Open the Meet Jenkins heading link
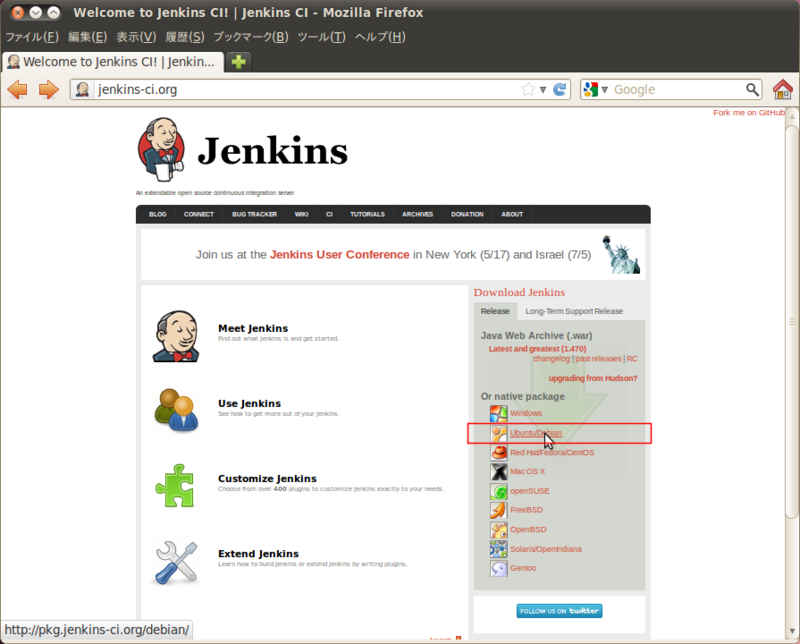The width and height of the screenshot is (800, 644). pyautogui.click(x=253, y=328)
